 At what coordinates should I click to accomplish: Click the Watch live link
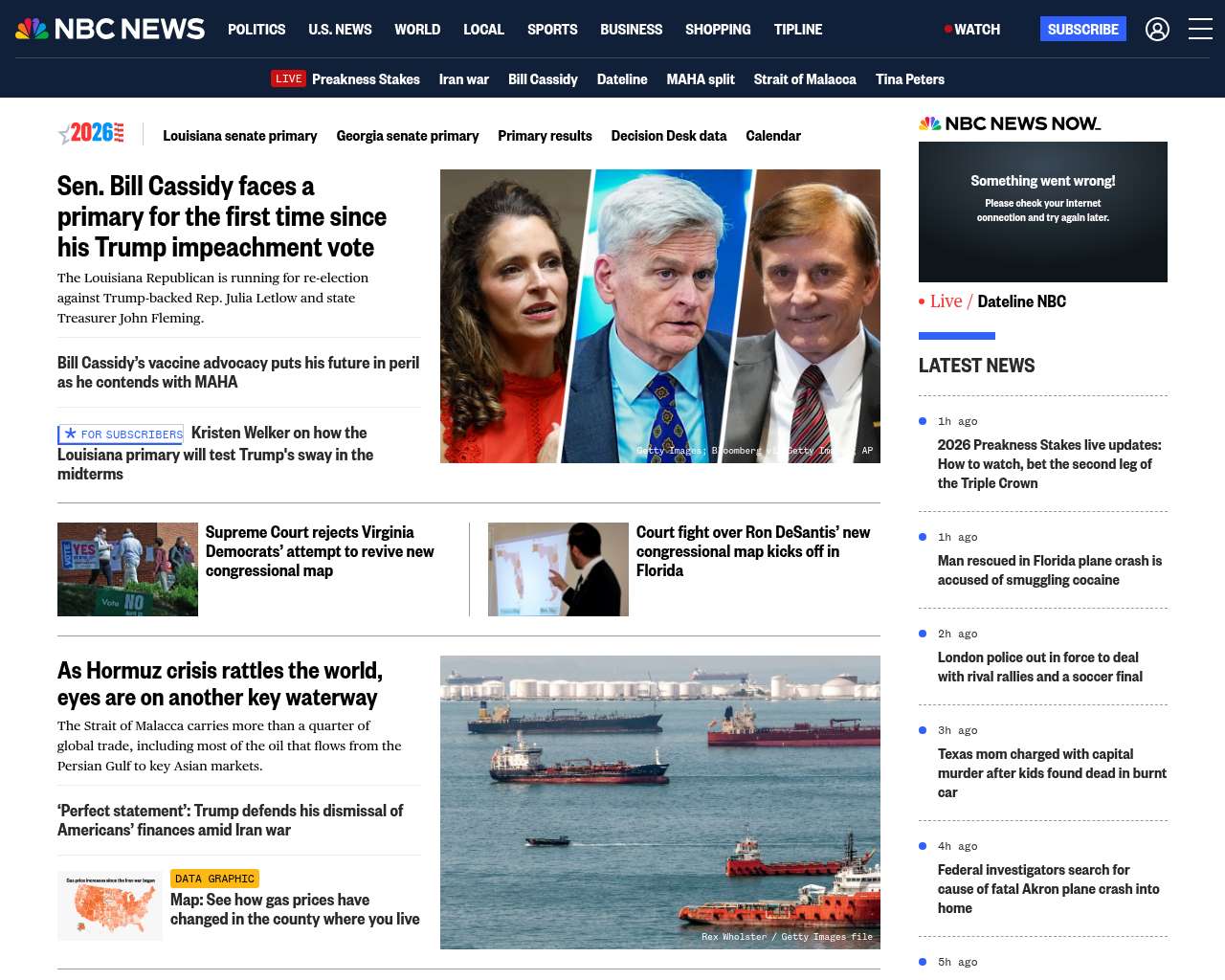[x=972, y=30]
